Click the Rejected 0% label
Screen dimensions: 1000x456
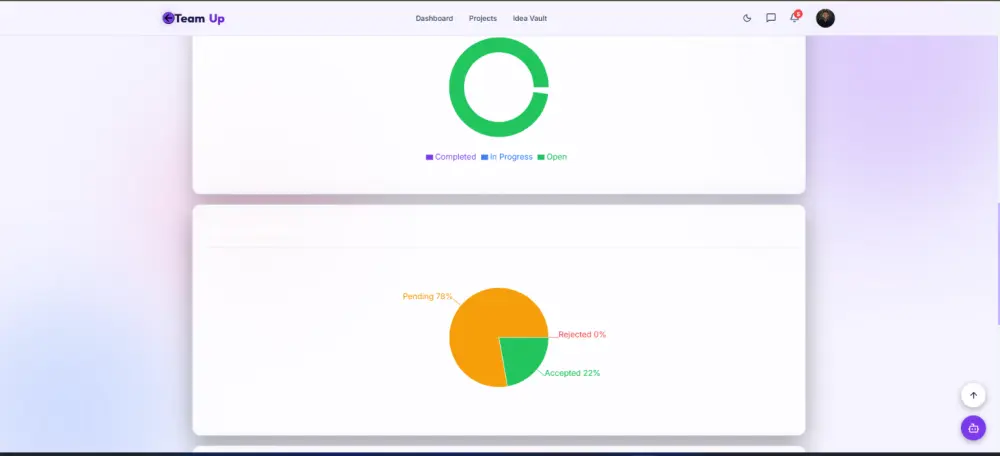(x=582, y=334)
